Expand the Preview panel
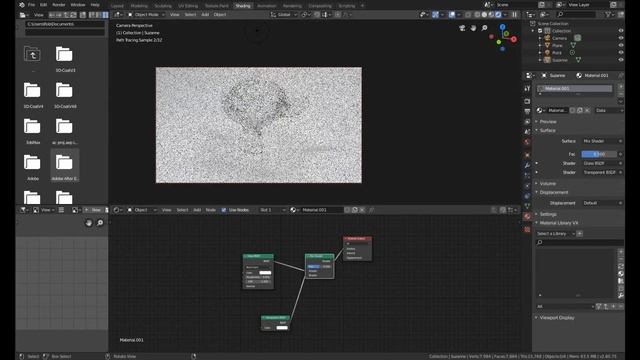 [548, 122]
